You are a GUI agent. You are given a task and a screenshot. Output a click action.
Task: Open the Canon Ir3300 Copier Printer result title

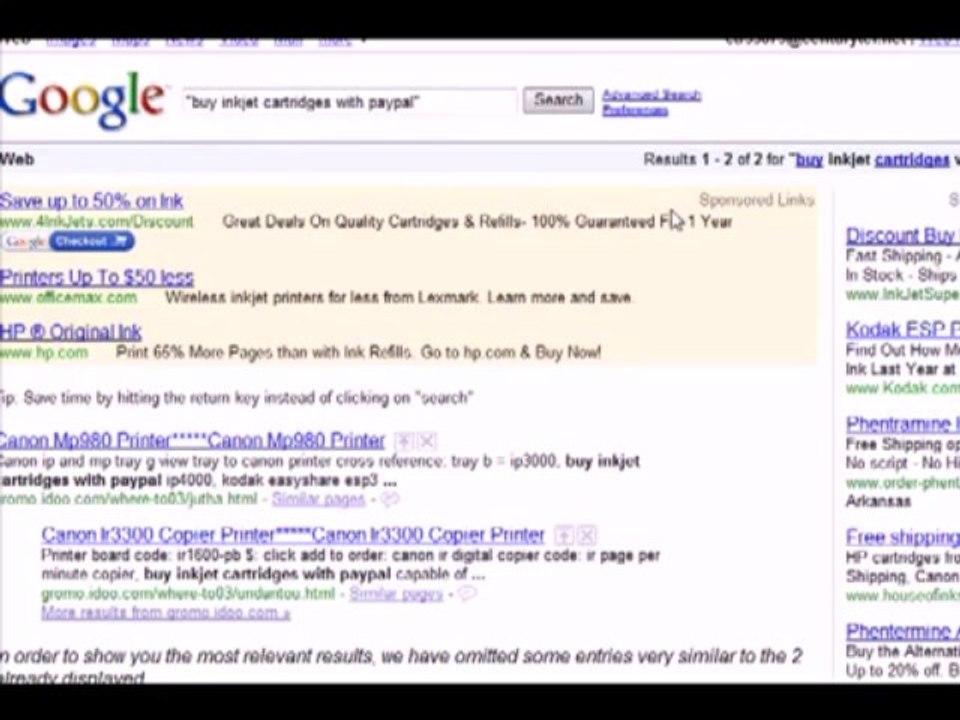pos(293,535)
